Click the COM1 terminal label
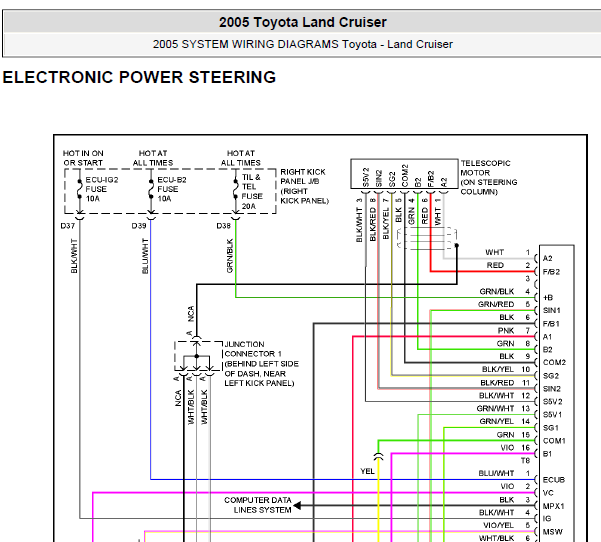The image size is (601, 542). pyautogui.click(x=554, y=441)
